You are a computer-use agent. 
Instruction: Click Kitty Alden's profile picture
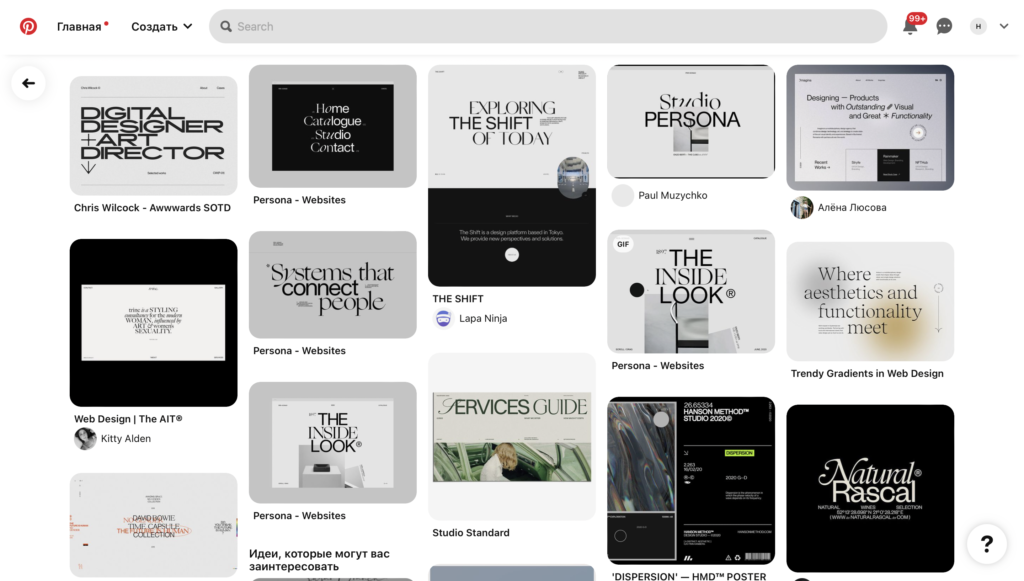pos(85,439)
